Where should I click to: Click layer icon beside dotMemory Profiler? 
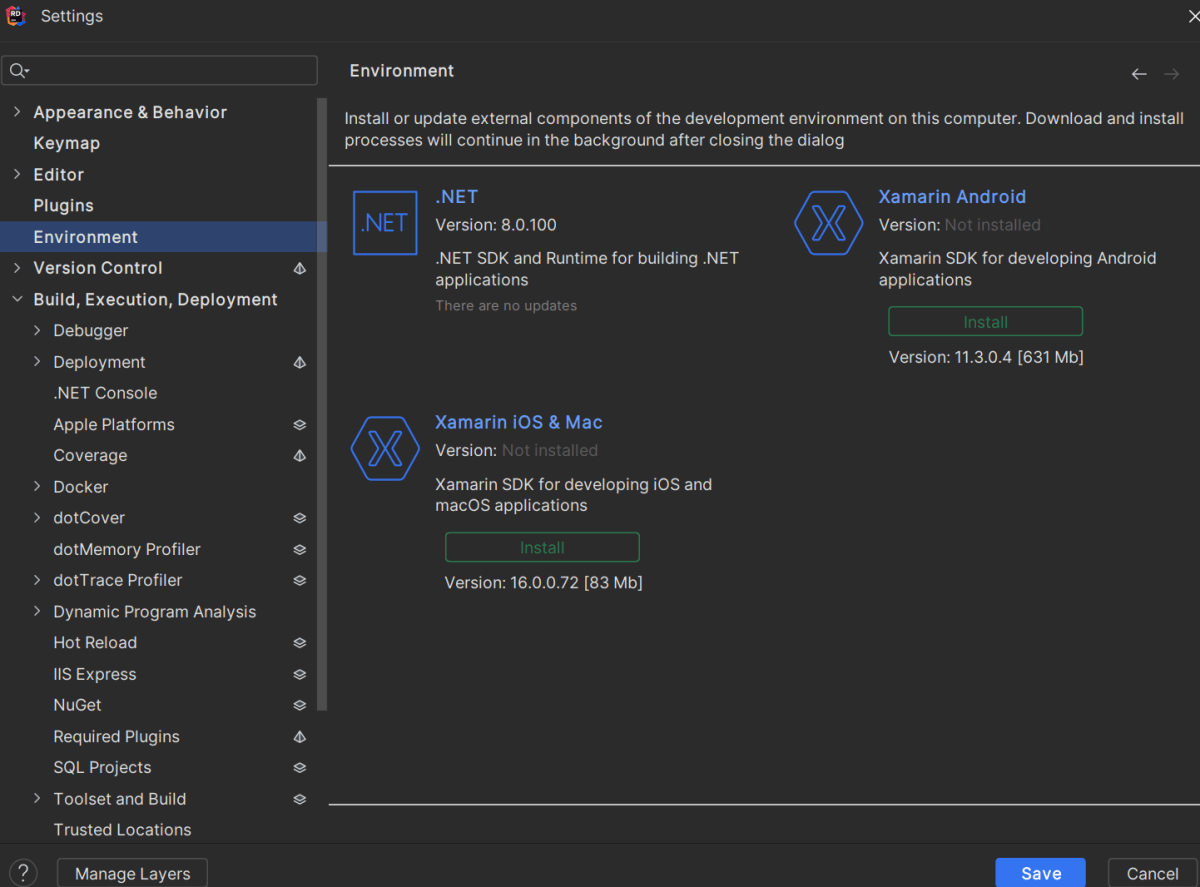tap(299, 549)
